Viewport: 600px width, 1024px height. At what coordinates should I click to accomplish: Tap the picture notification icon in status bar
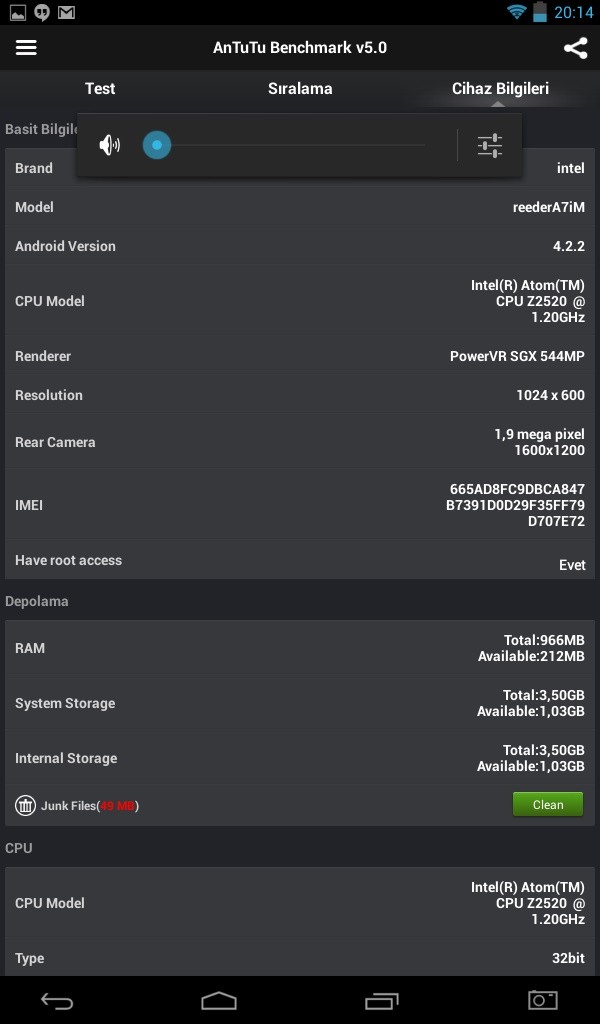coord(18,12)
